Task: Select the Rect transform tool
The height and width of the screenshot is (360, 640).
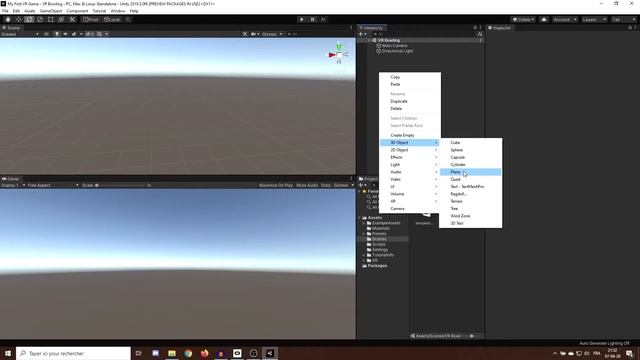Action: (x=51, y=20)
